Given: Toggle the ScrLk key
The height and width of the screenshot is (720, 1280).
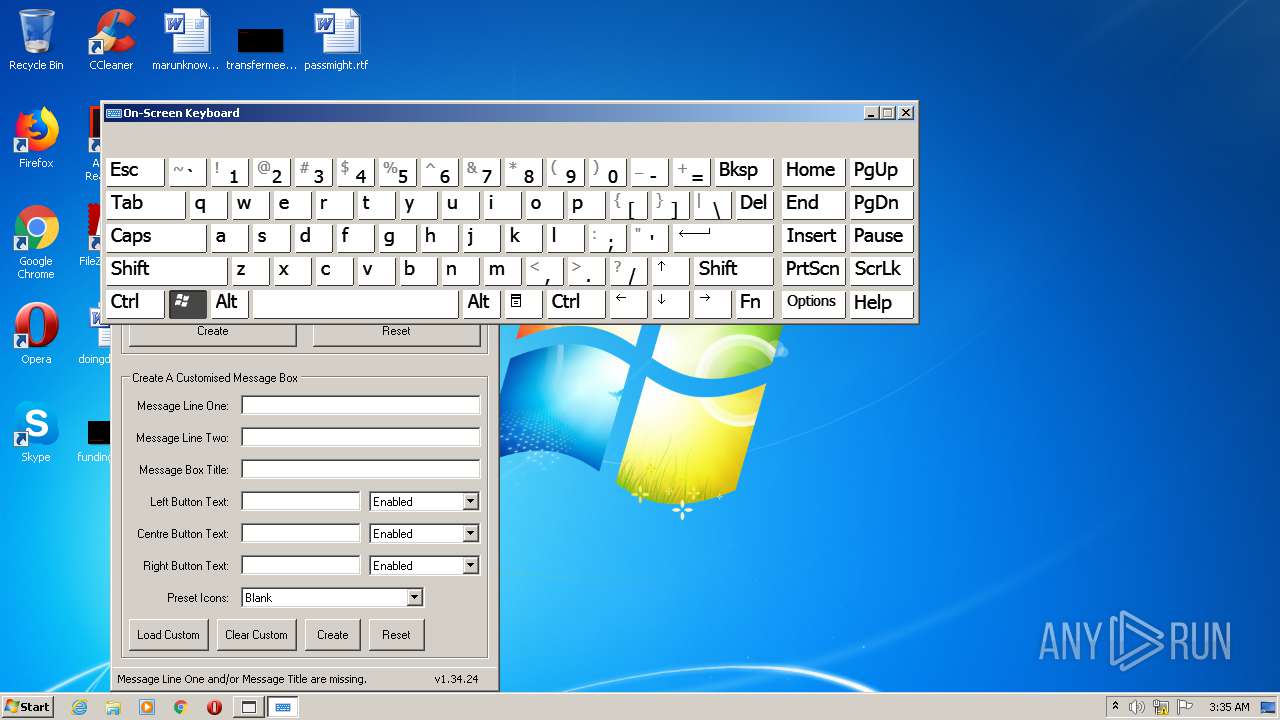Looking at the screenshot, I should pyautogui.click(x=881, y=270).
